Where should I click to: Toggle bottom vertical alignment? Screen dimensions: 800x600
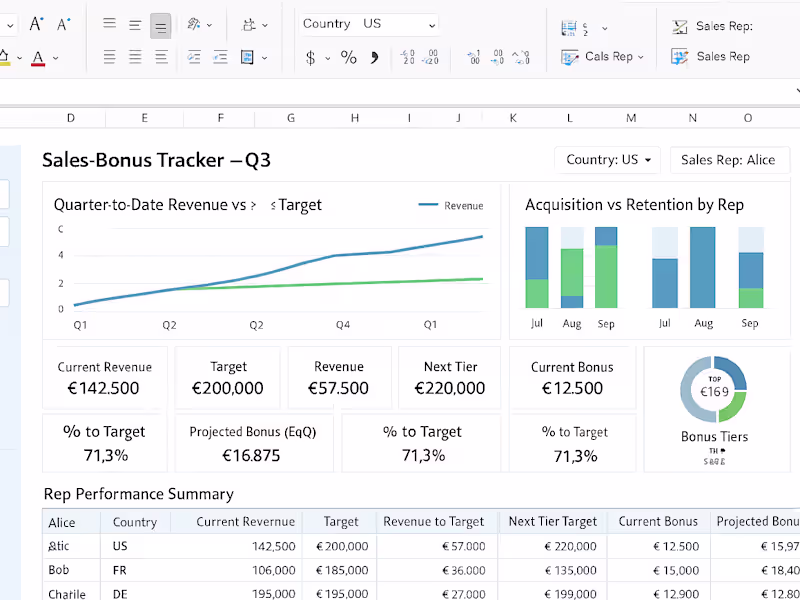pyautogui.click(x=161, y=25)
